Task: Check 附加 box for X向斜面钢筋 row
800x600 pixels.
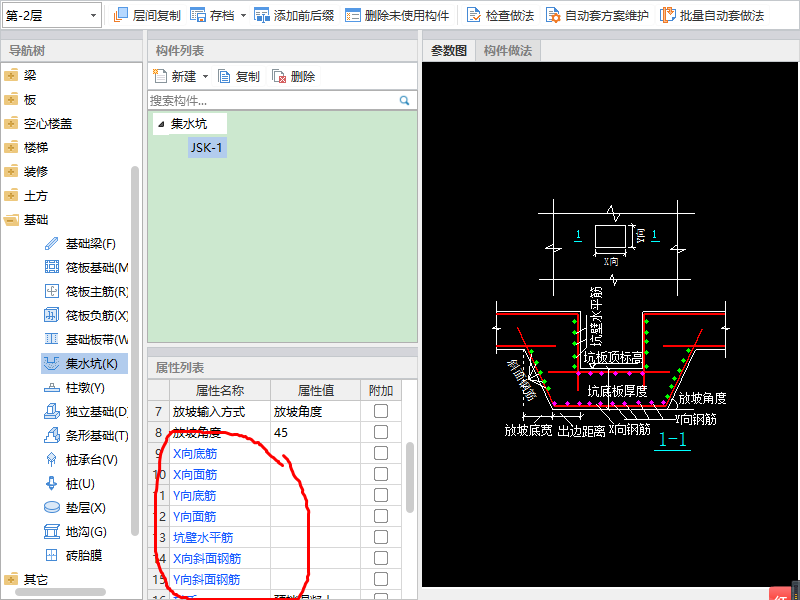Action: 381,558
